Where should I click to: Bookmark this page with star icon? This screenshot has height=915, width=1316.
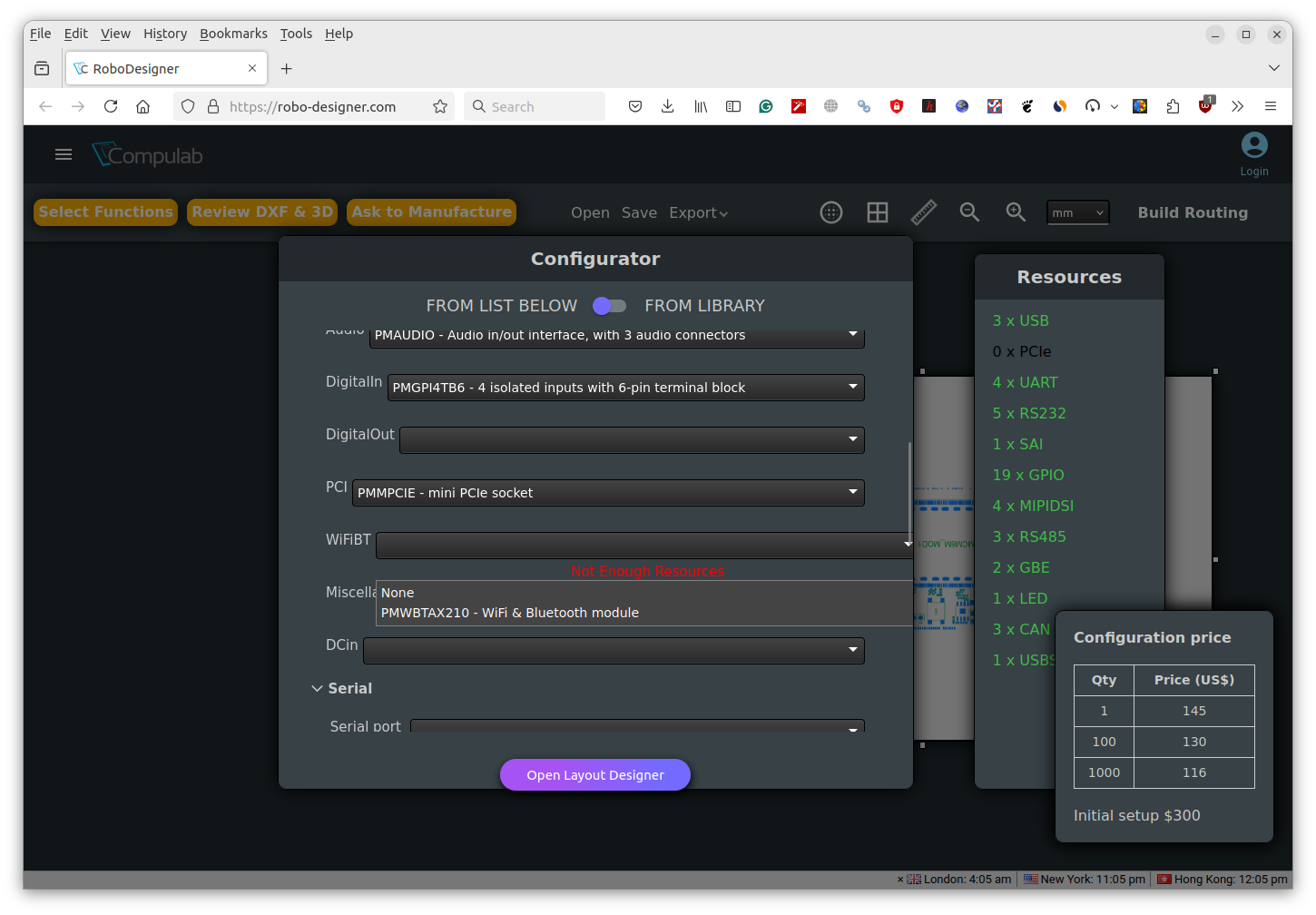click(x=440, y=106)
